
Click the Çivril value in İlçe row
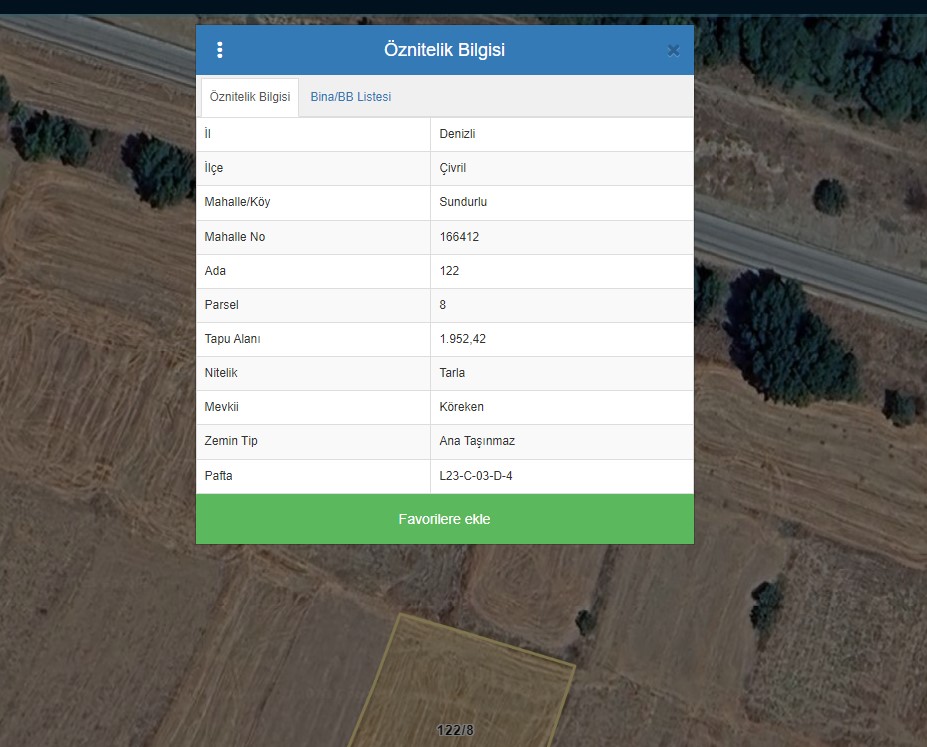(x=453, y=168)
